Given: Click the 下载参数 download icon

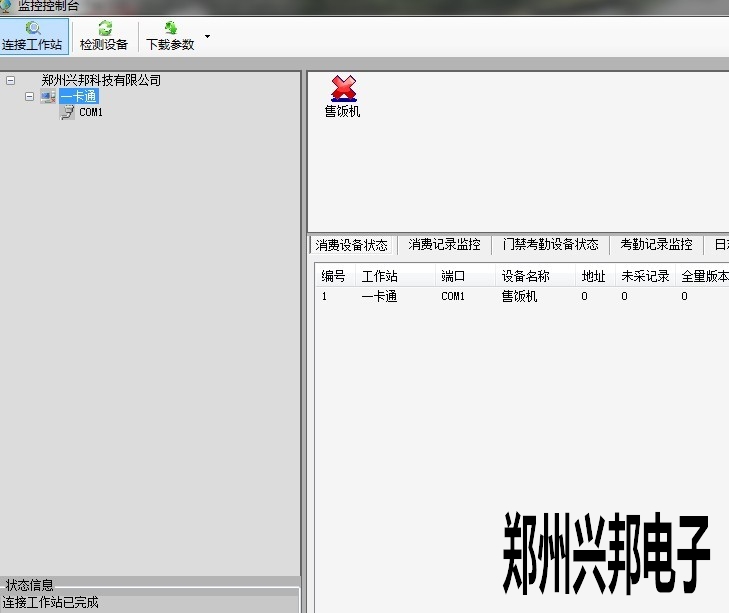Looking at the screenshot, I should click(171, 28).
